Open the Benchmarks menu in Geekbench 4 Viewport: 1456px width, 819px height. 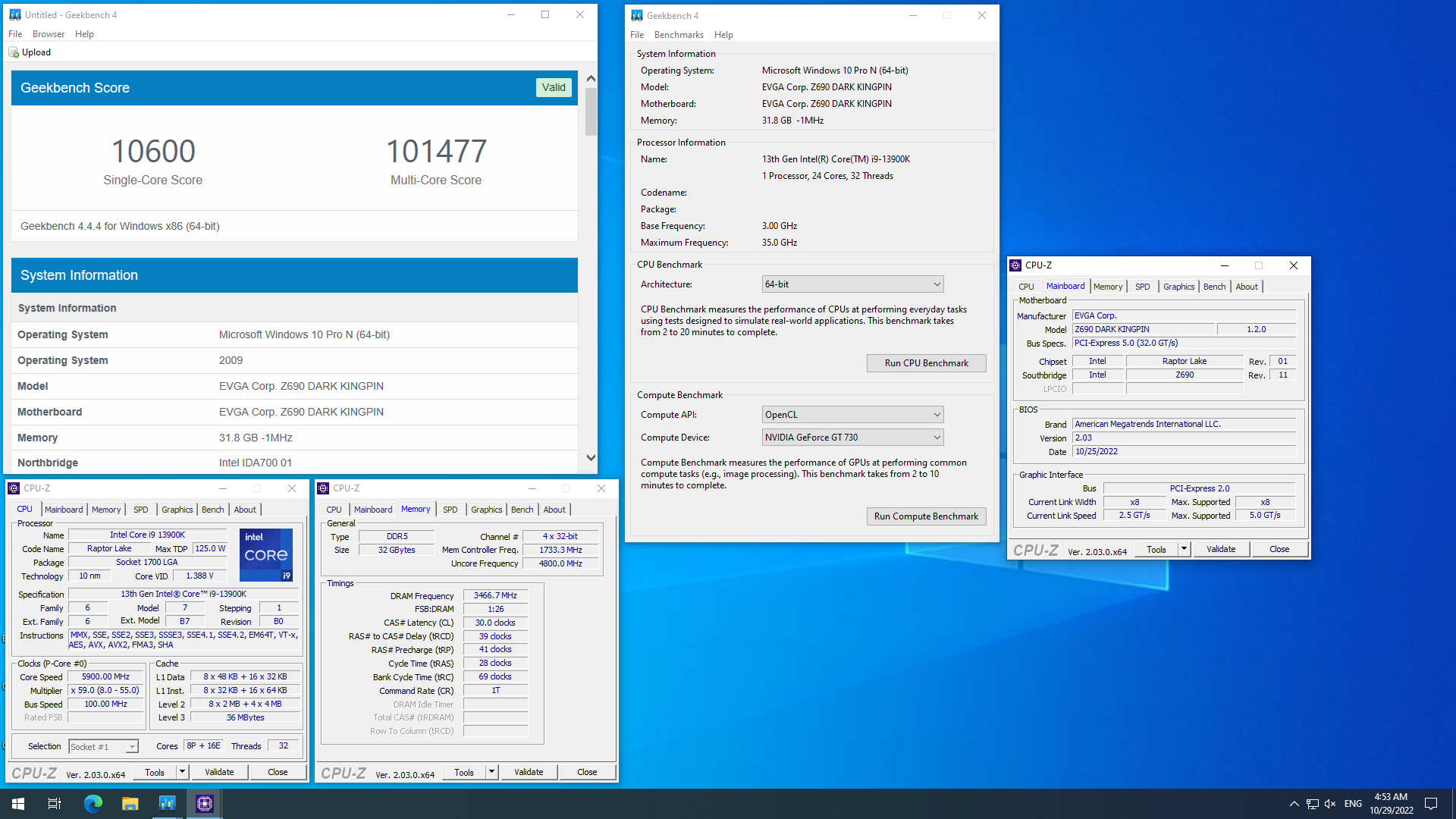tap(679, 35)
